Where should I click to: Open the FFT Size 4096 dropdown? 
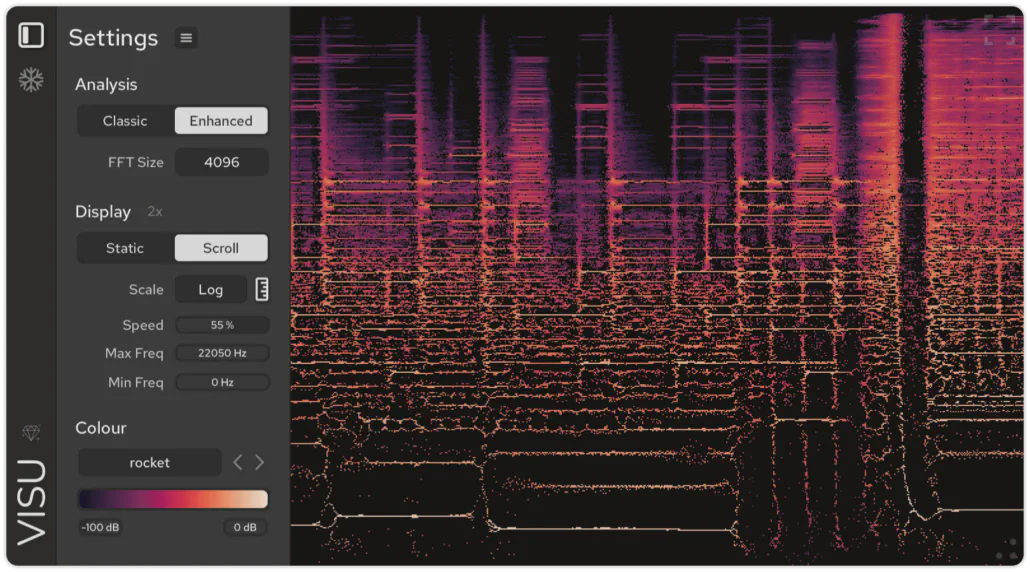[221, 162]
